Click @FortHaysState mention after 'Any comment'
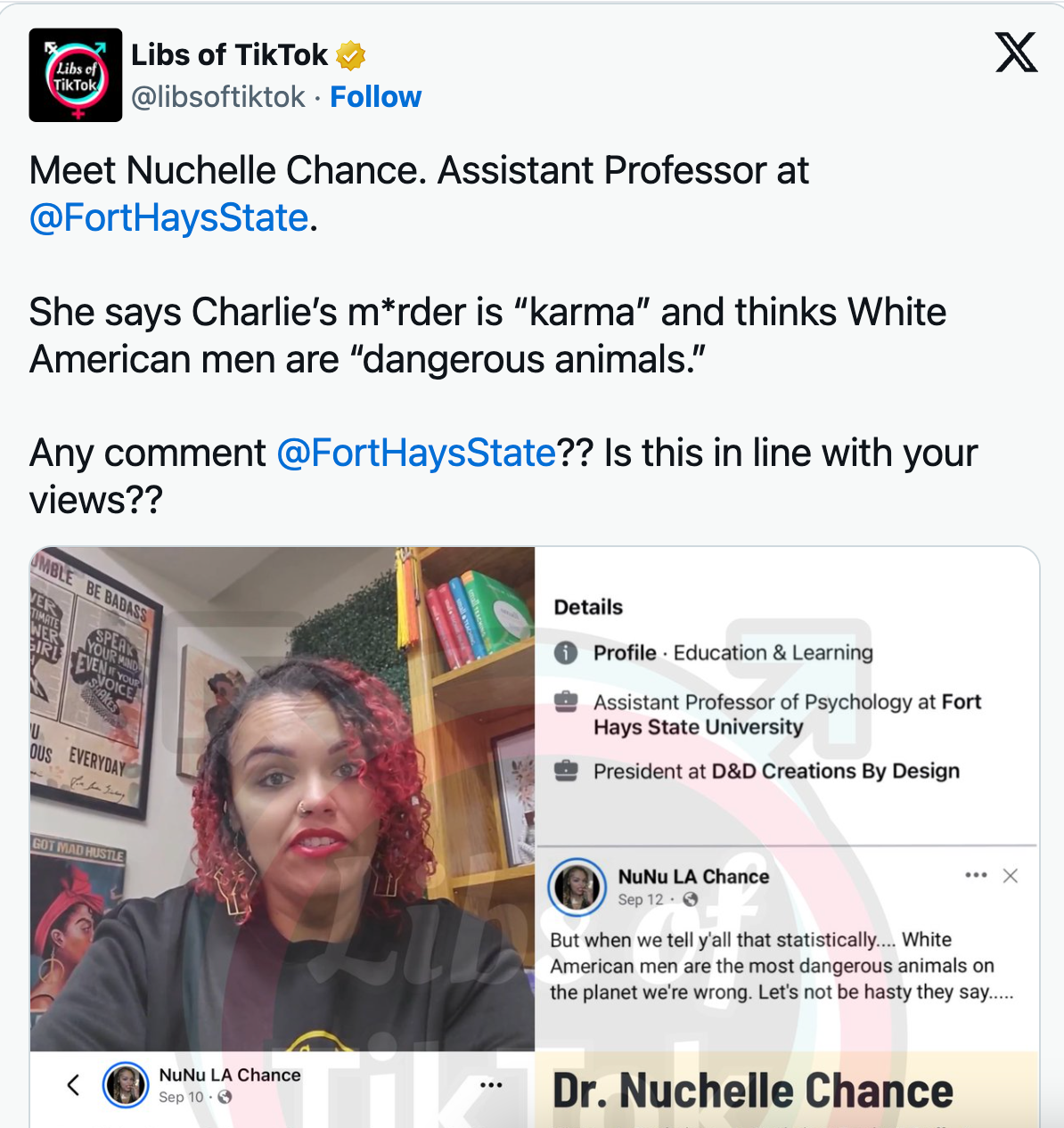This screenshot has width=1064, height=1128. point(416,453)
